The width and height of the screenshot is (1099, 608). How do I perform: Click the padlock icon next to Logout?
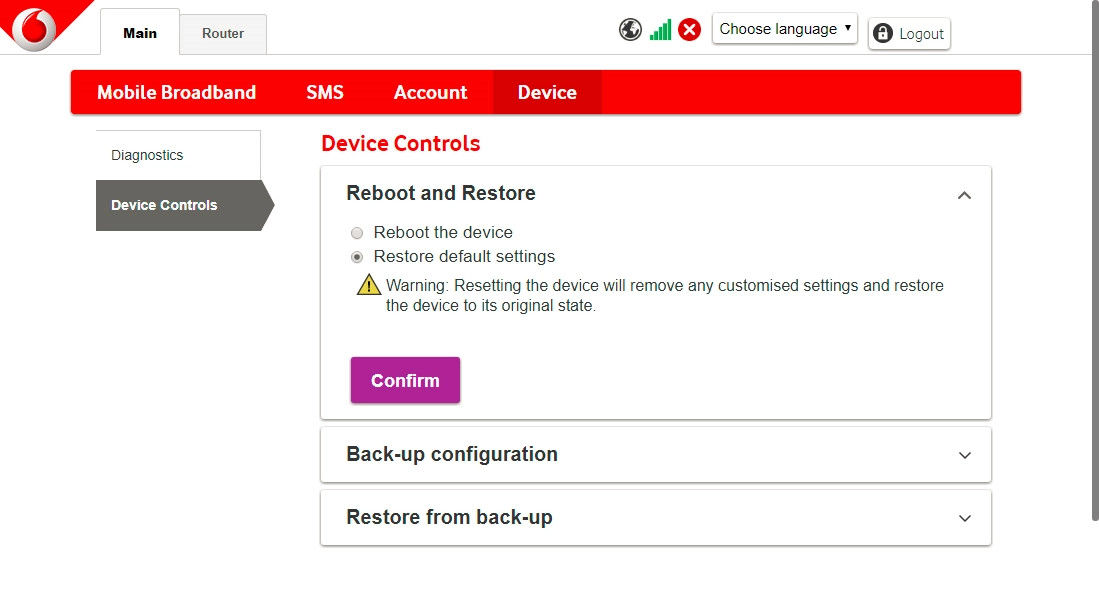pyautogui.click(x=881, y=33)
